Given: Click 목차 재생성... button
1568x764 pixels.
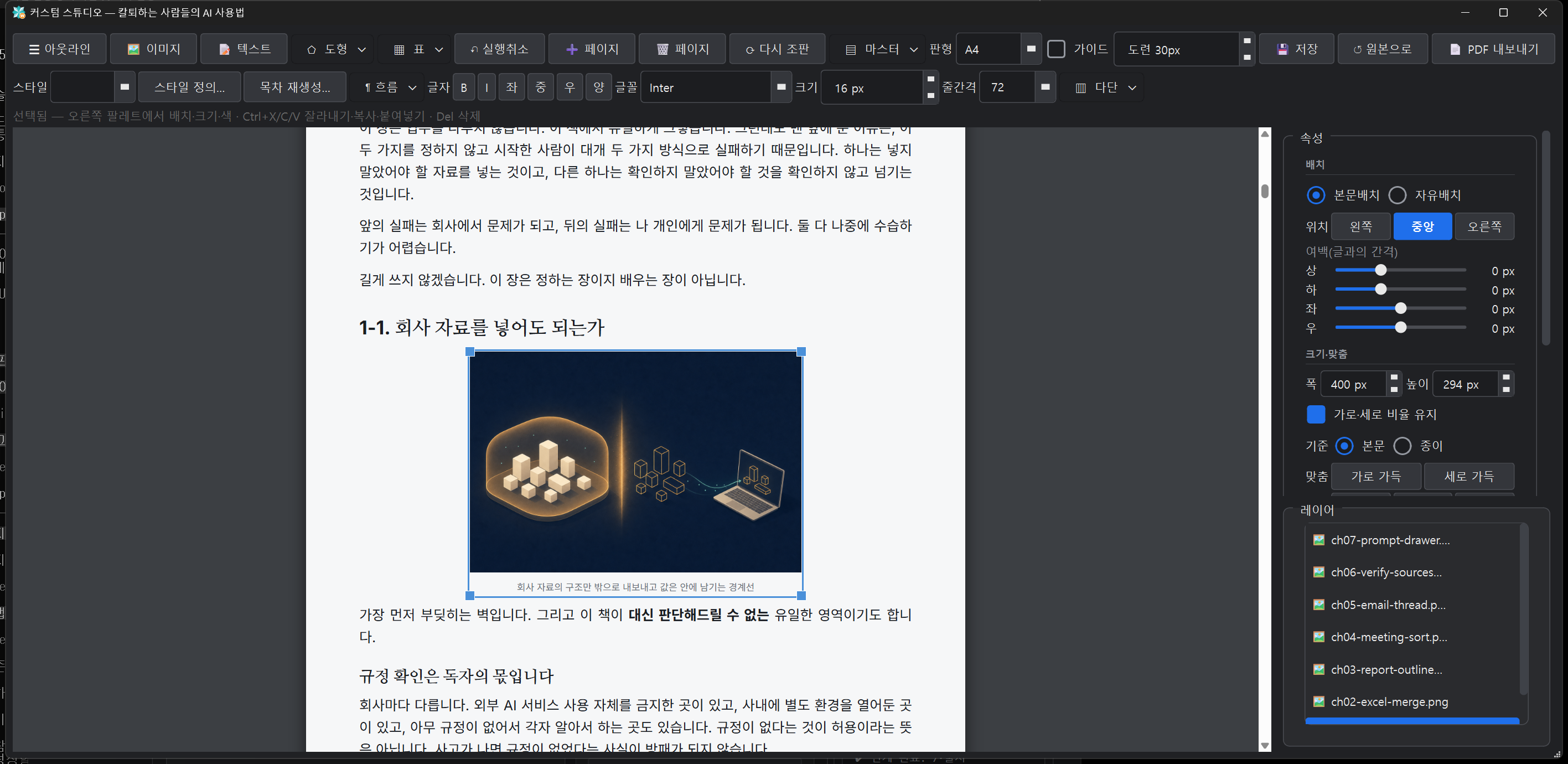Looking at the screenshot, I should pyautogui.click(x=294, y=87).
